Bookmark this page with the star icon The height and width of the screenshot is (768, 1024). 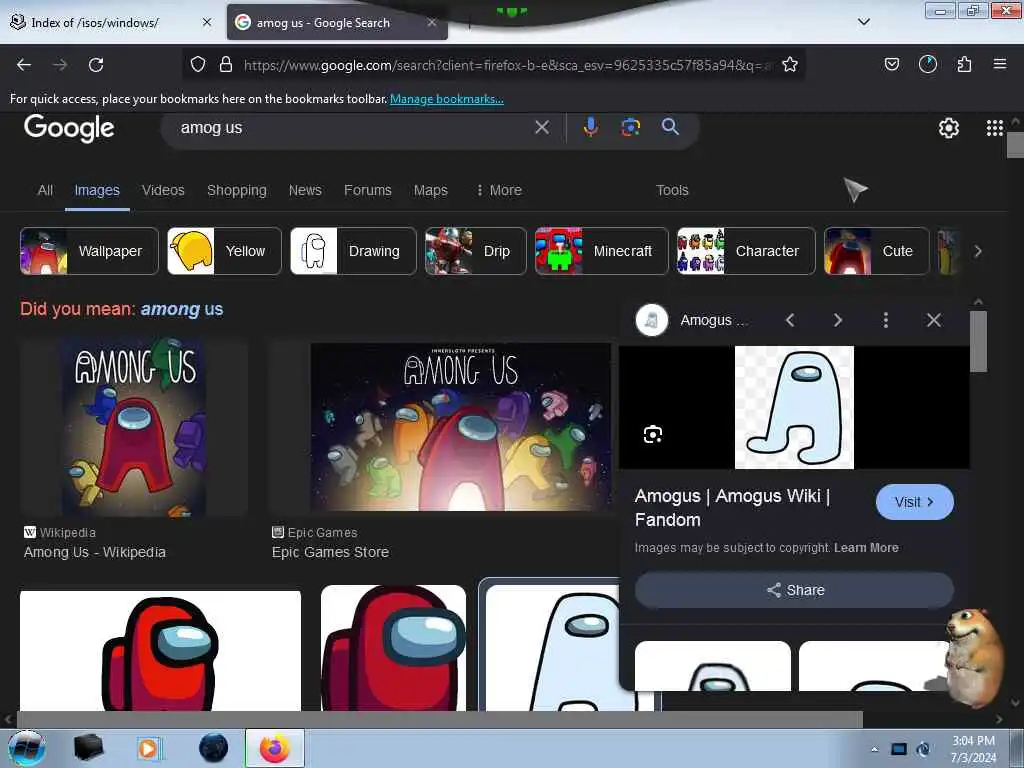(790, 64)
